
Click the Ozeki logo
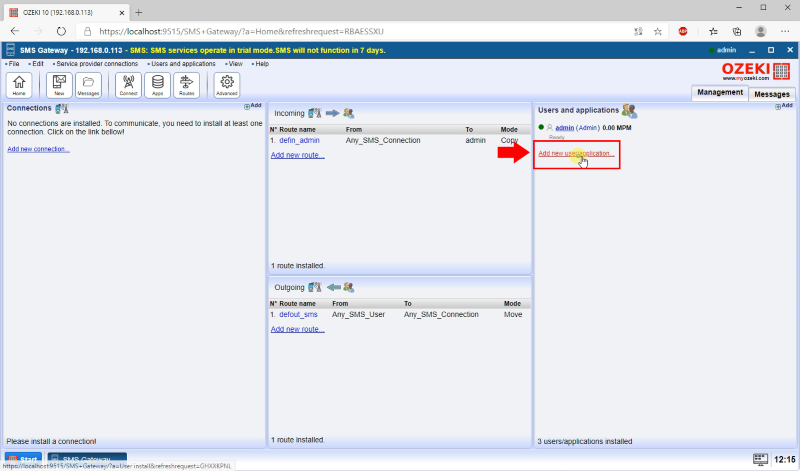[756, 71]
